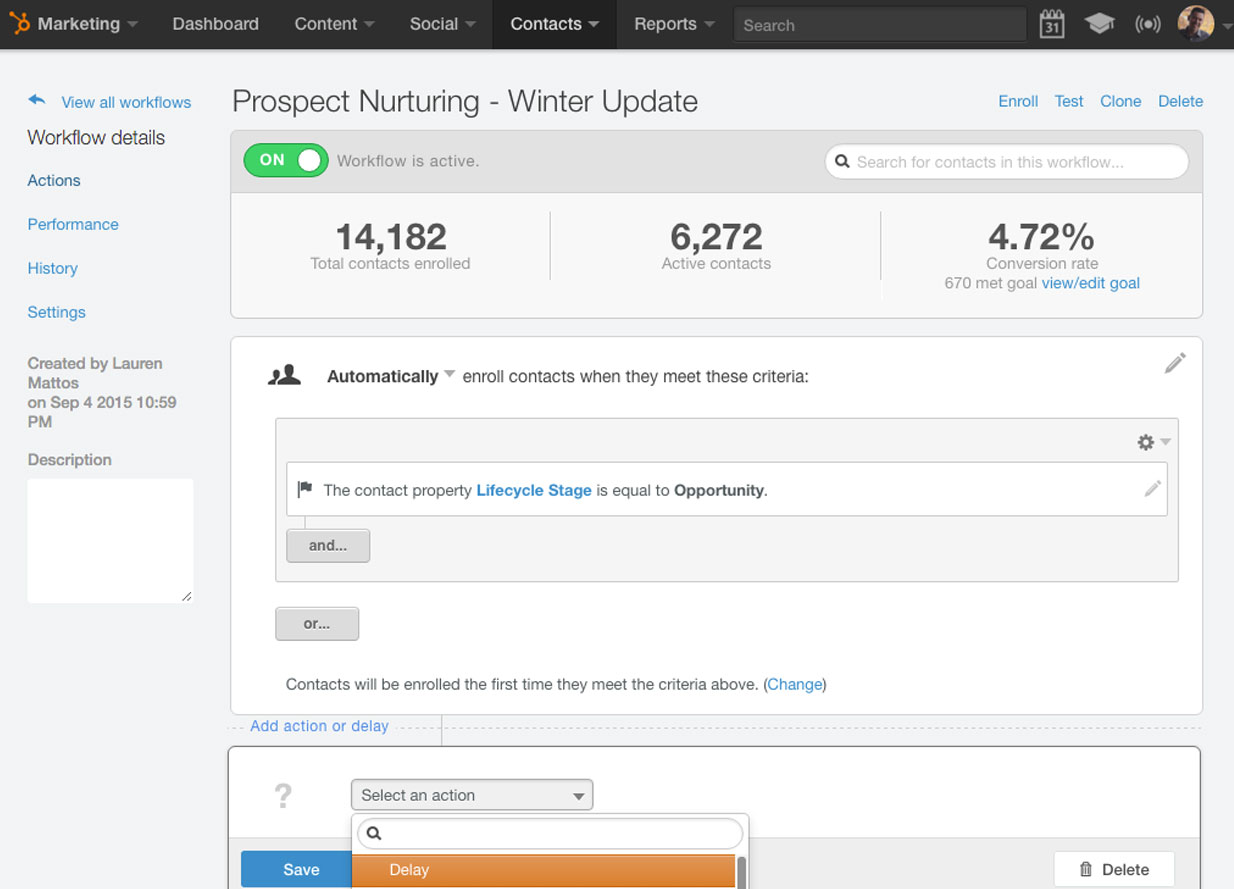Edit enrollment criteria with the pencil icon
The height and width of the screenshot is (889, 1234).
click(x=1175, y=363)
